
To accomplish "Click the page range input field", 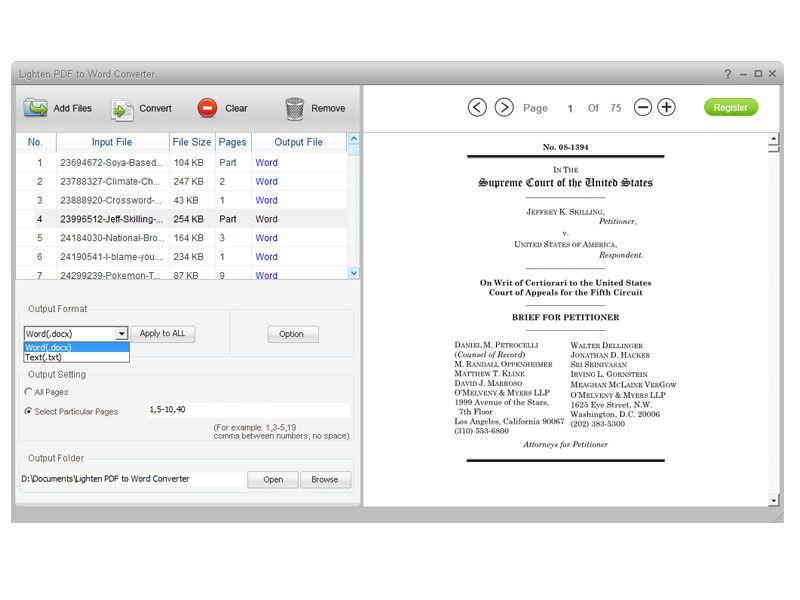I will [247, 410].
